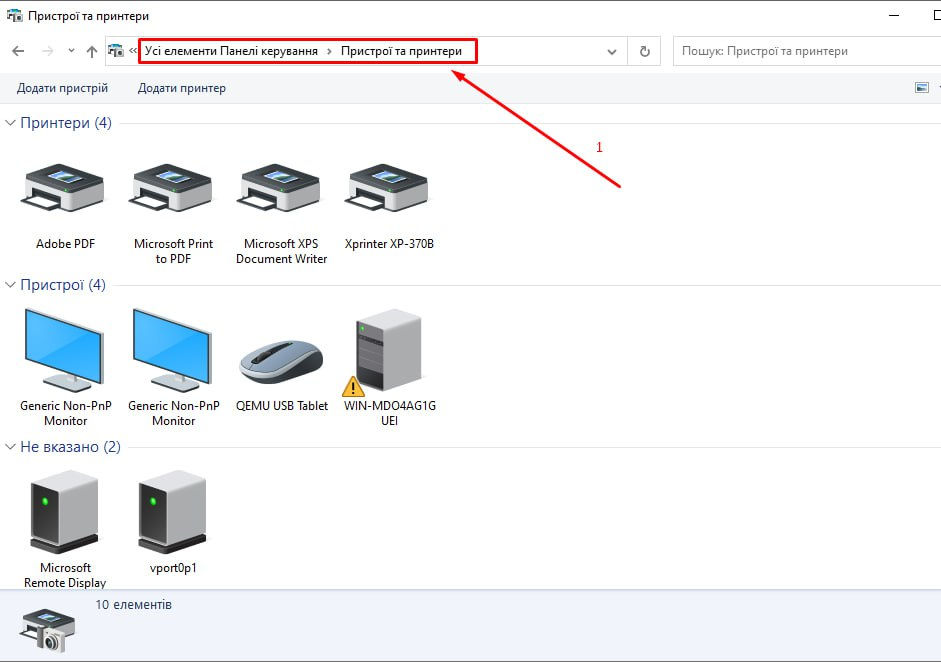Select the Xprinter XP-370B printer icon
This screenshot has width=941, height=663.
(x=389, y=190)
